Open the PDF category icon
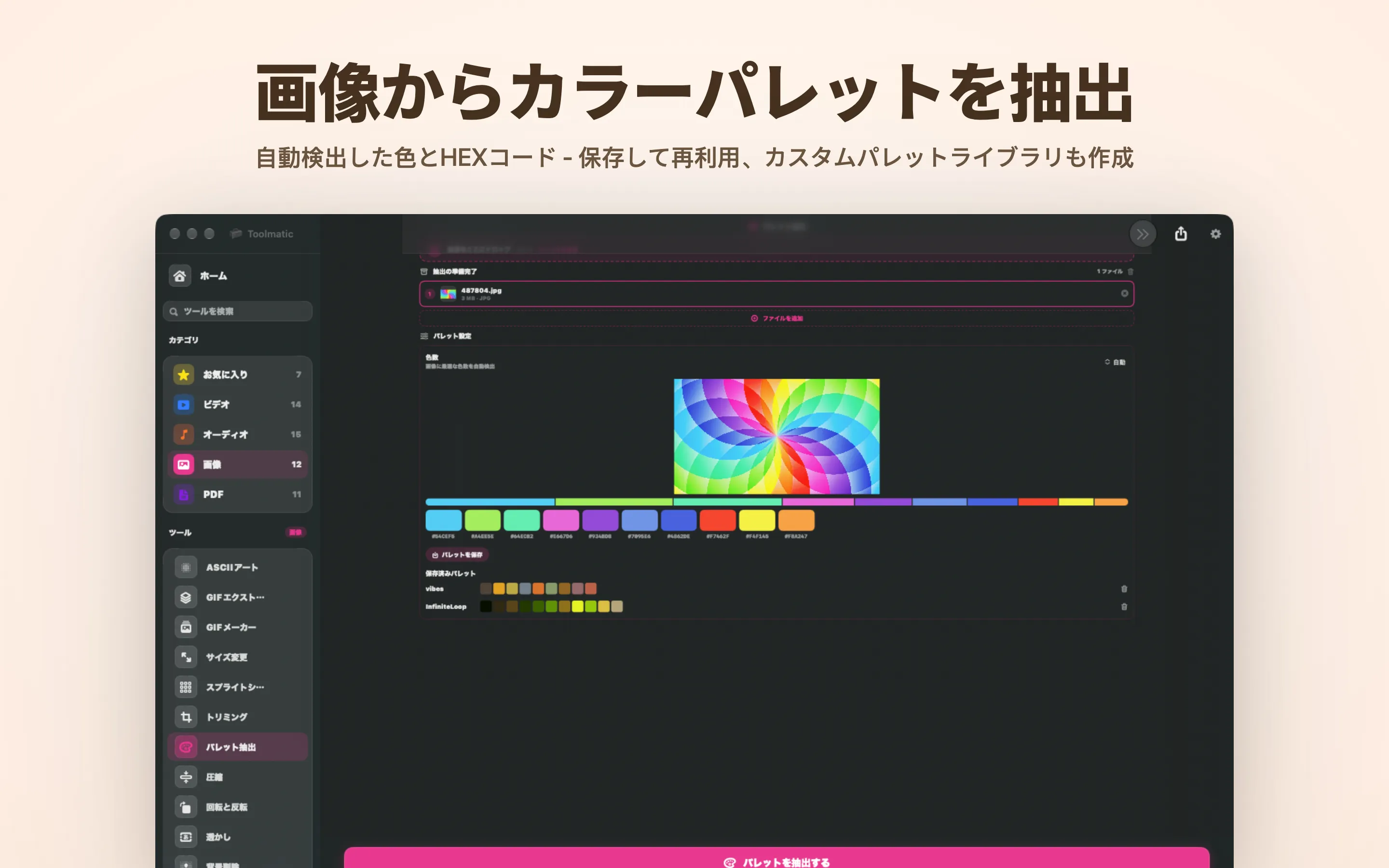Viewport: 1389px width, 868px height. point(184,494)
